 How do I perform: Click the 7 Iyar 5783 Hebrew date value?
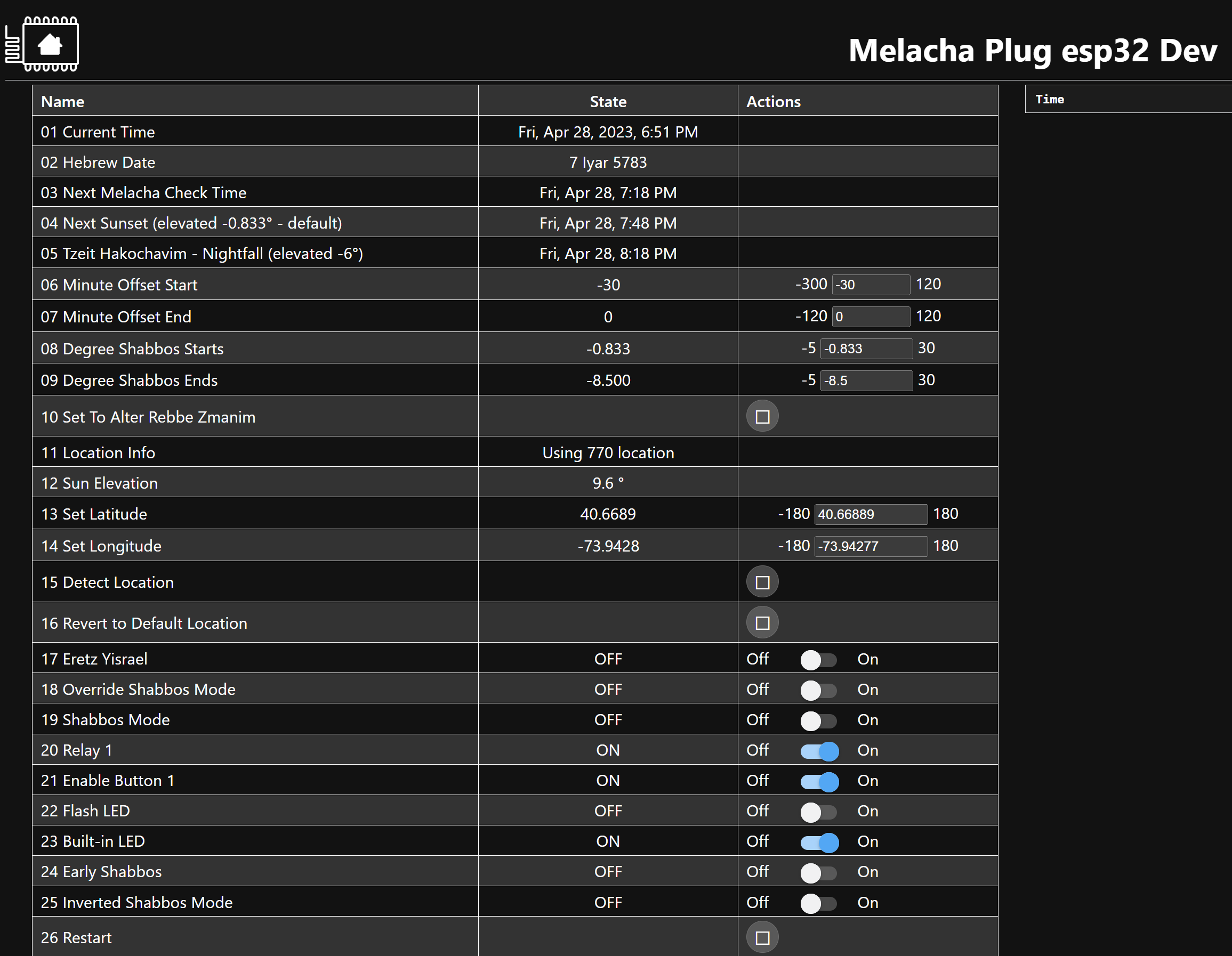point(608,163)
